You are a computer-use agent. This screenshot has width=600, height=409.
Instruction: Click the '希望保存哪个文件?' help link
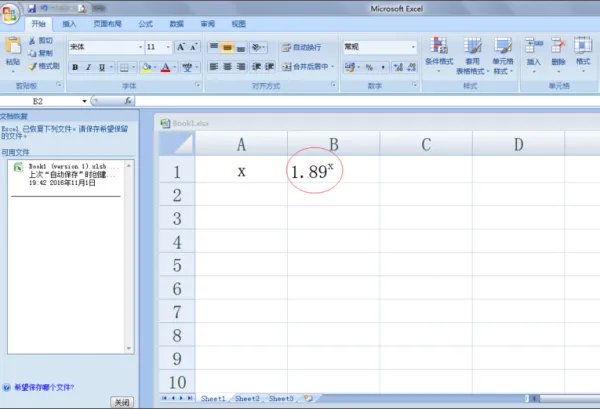click(x=43, y=387)
